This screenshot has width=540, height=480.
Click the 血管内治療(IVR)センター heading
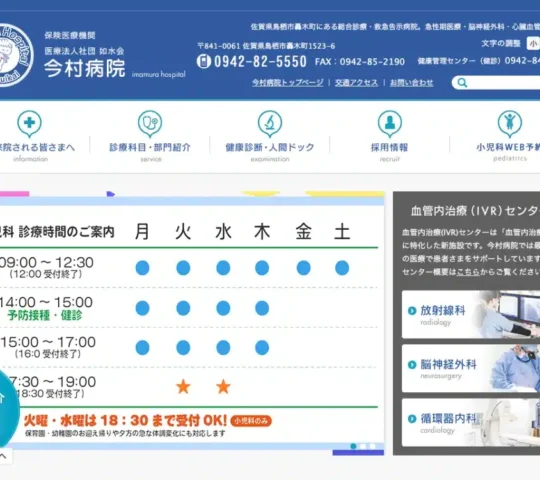pos(475,211)
